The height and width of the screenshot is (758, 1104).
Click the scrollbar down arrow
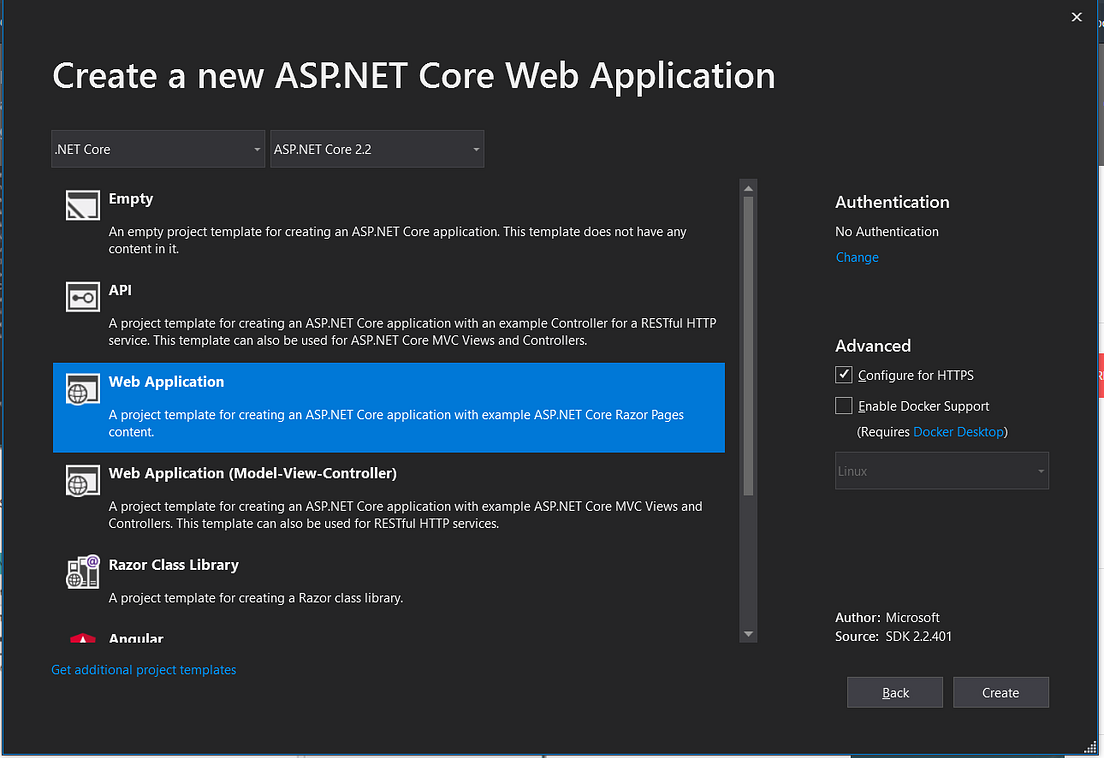coord(748,633)
